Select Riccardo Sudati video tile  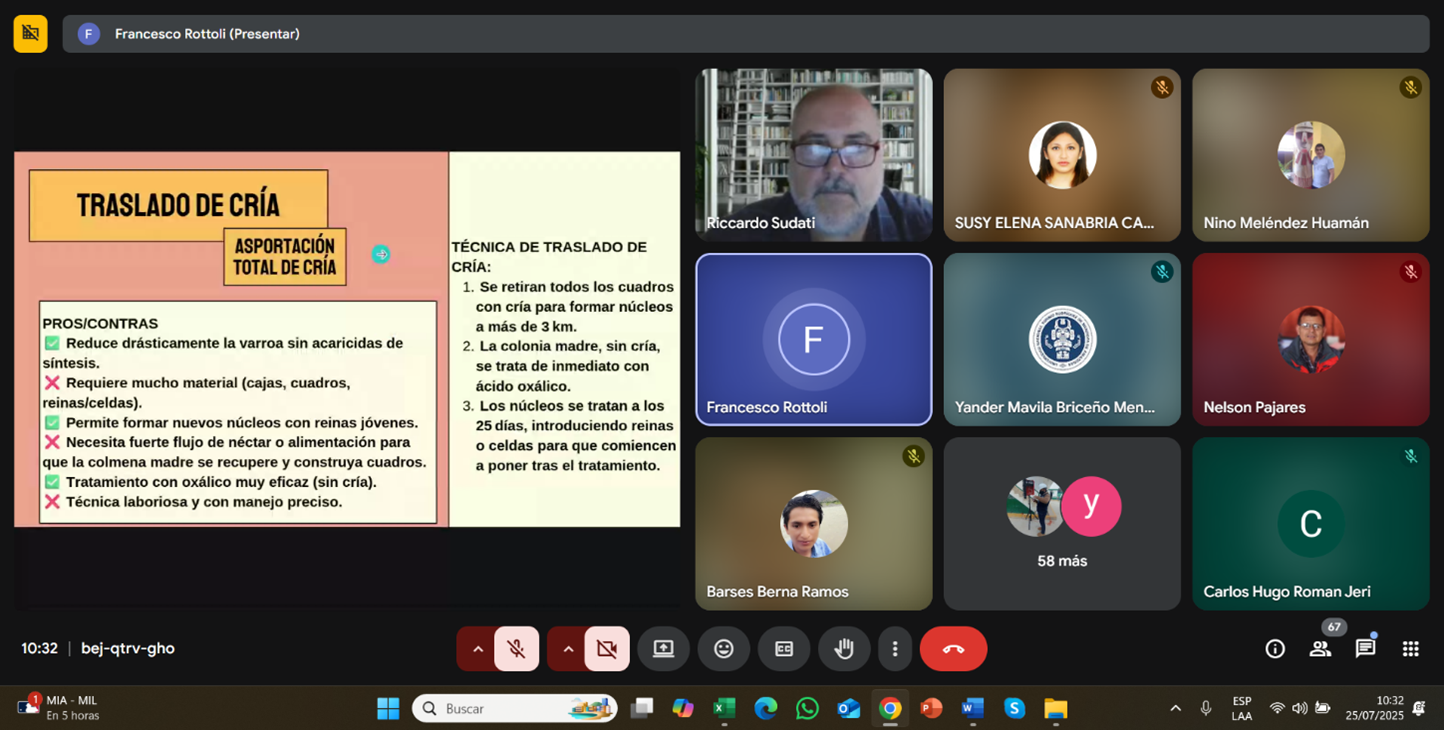click(813, 155)
